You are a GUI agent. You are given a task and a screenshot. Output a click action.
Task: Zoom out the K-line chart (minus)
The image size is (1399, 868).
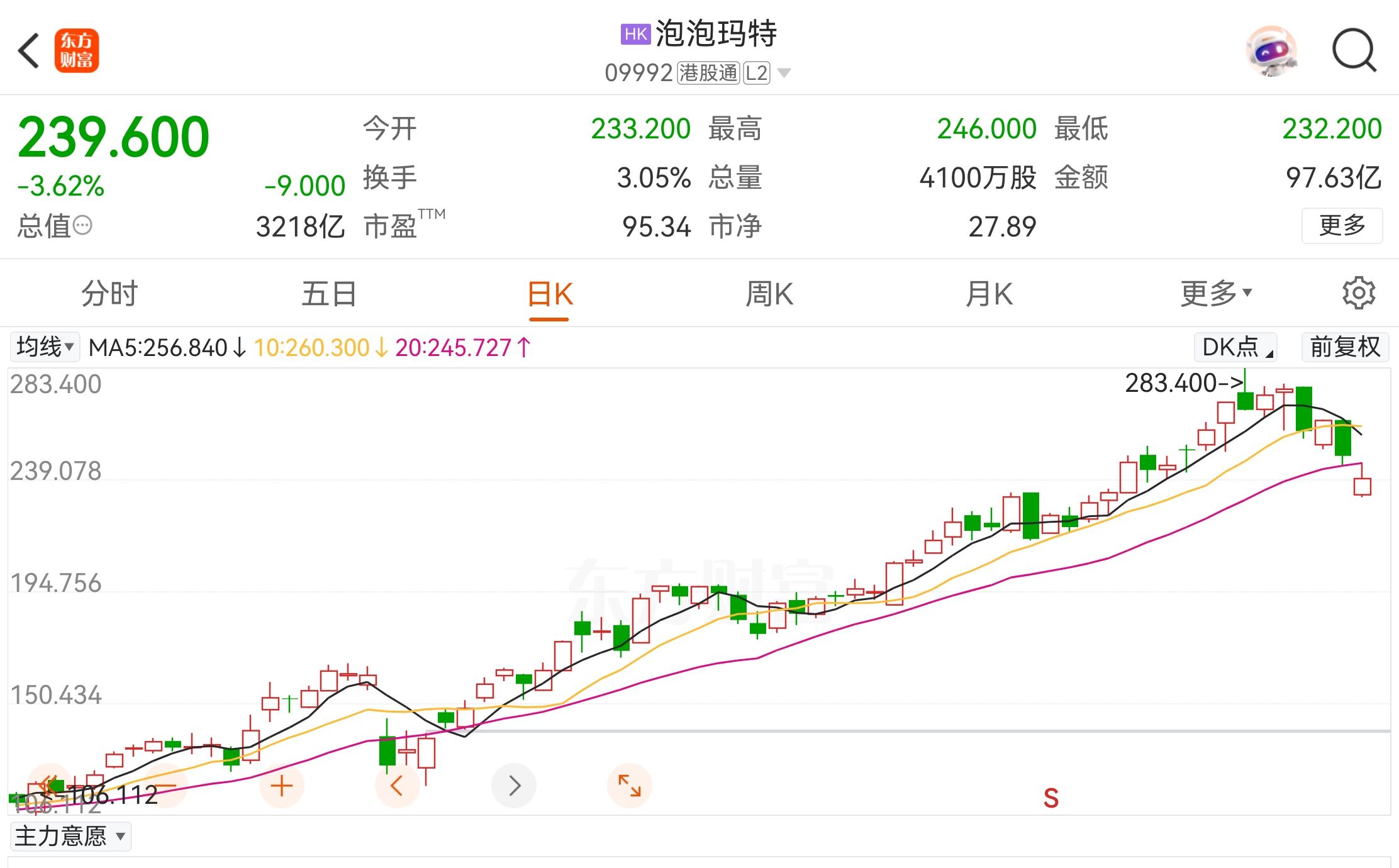tap(165, 786)
